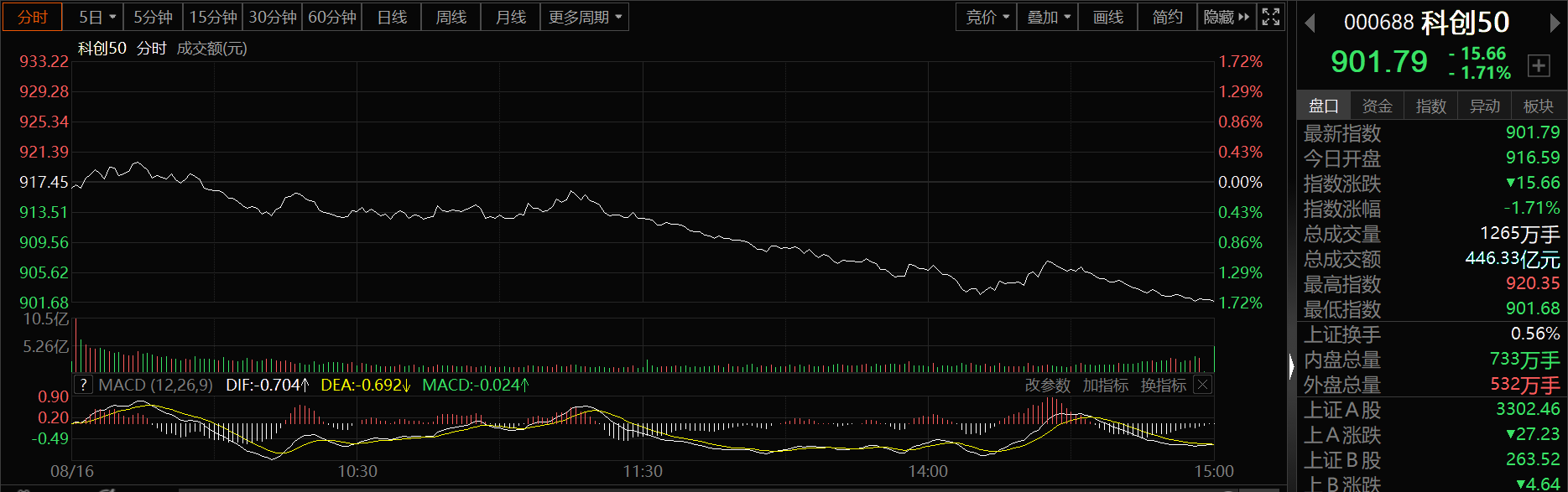This screenshot has height=492, width=1568.
Task: Select the 板块 tab
Action: click(1538, 106)
